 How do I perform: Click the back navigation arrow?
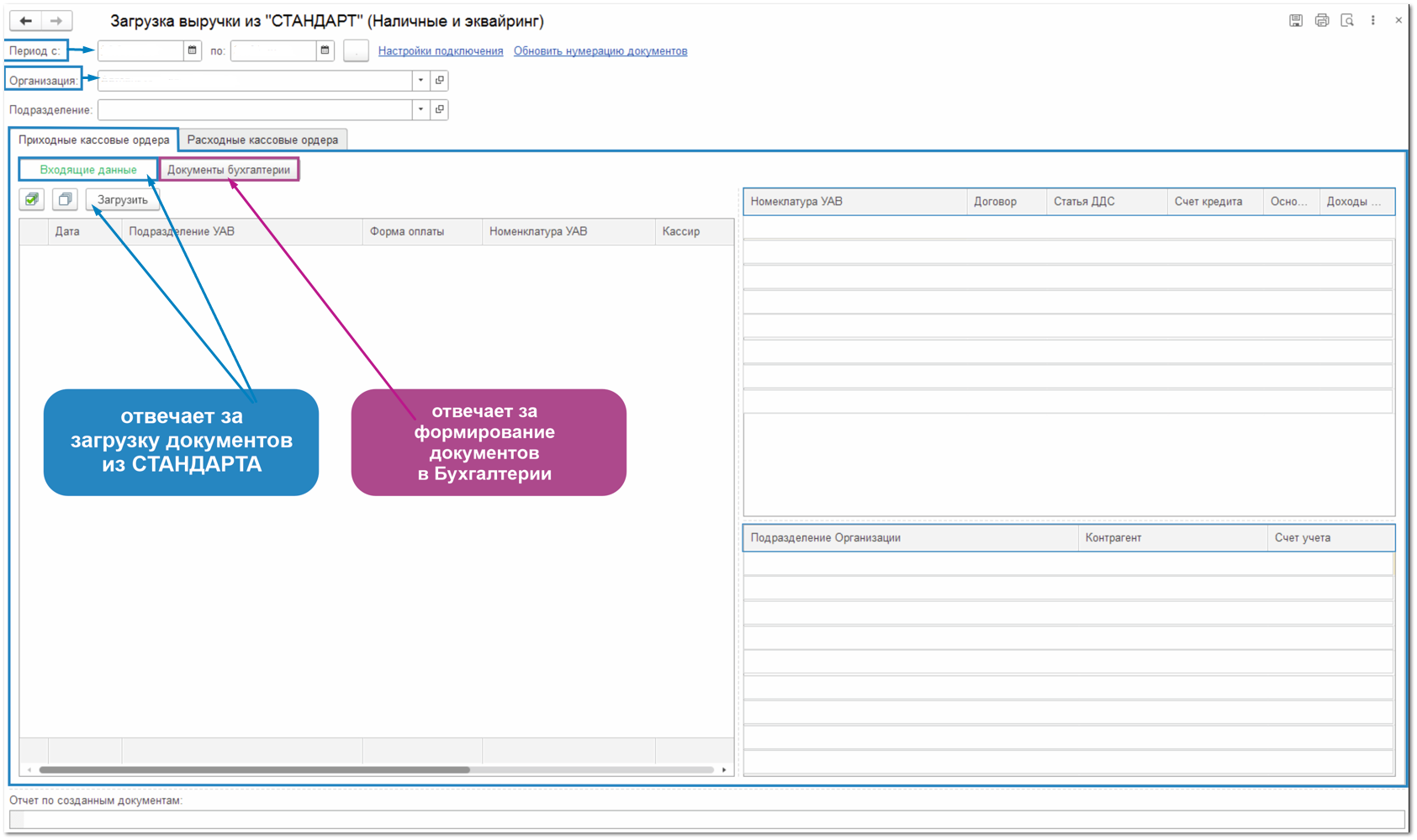click(26, 21)
